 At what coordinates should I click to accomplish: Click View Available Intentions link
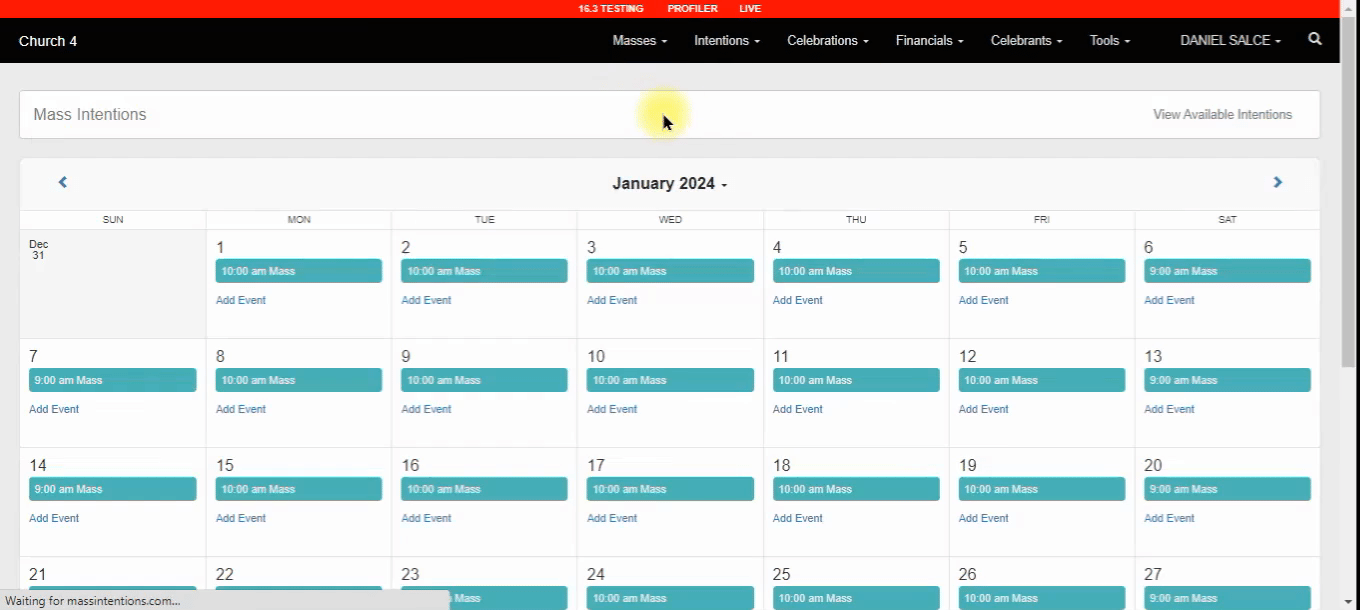1222,114
